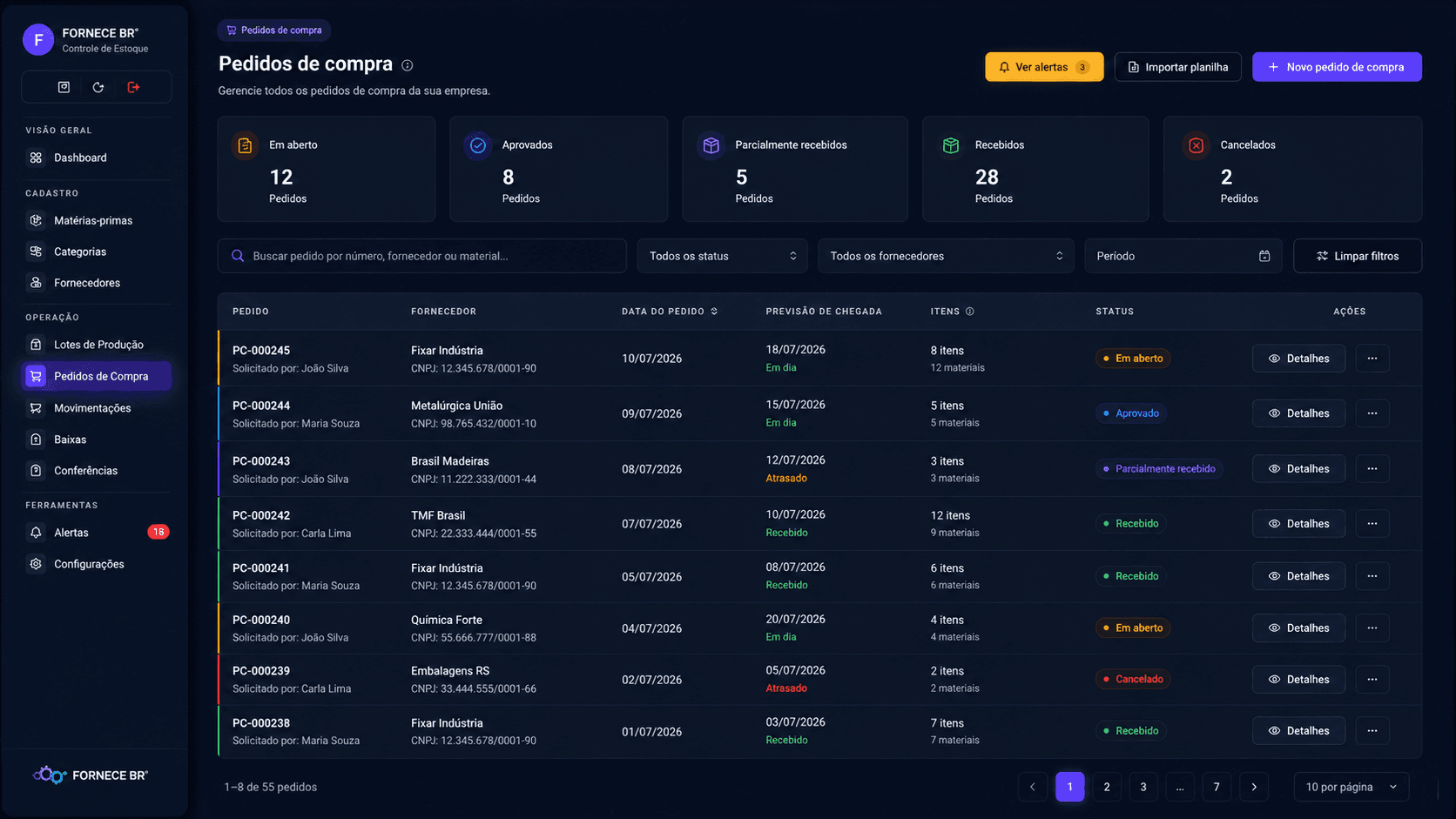1456x819 pixels.
Task: Open Configurações in the sidebar
Action: (97, 564)
